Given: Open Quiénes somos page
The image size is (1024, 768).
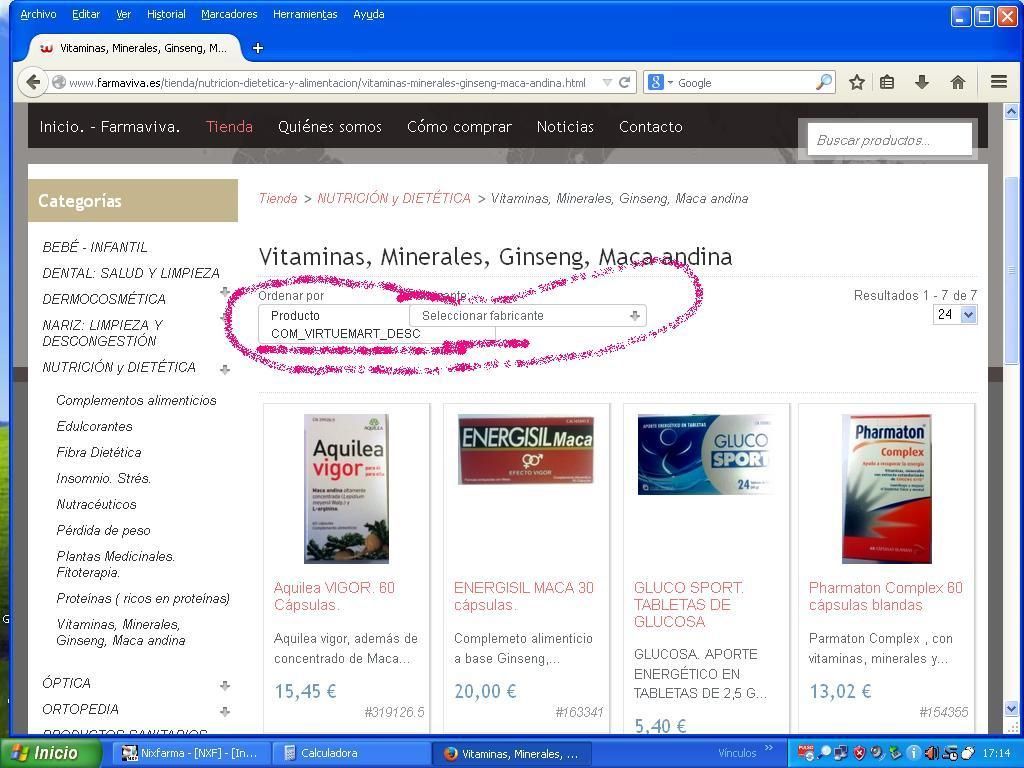Looking at the screenshot, I should click(x=330, y=127).
